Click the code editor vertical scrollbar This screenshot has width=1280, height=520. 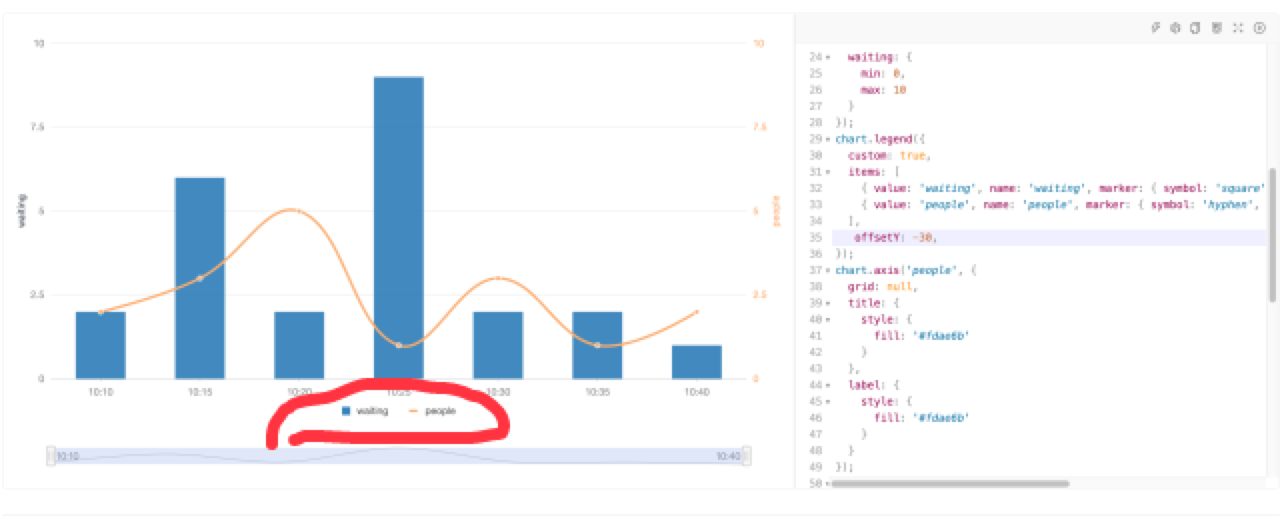tap(1273, 235)
